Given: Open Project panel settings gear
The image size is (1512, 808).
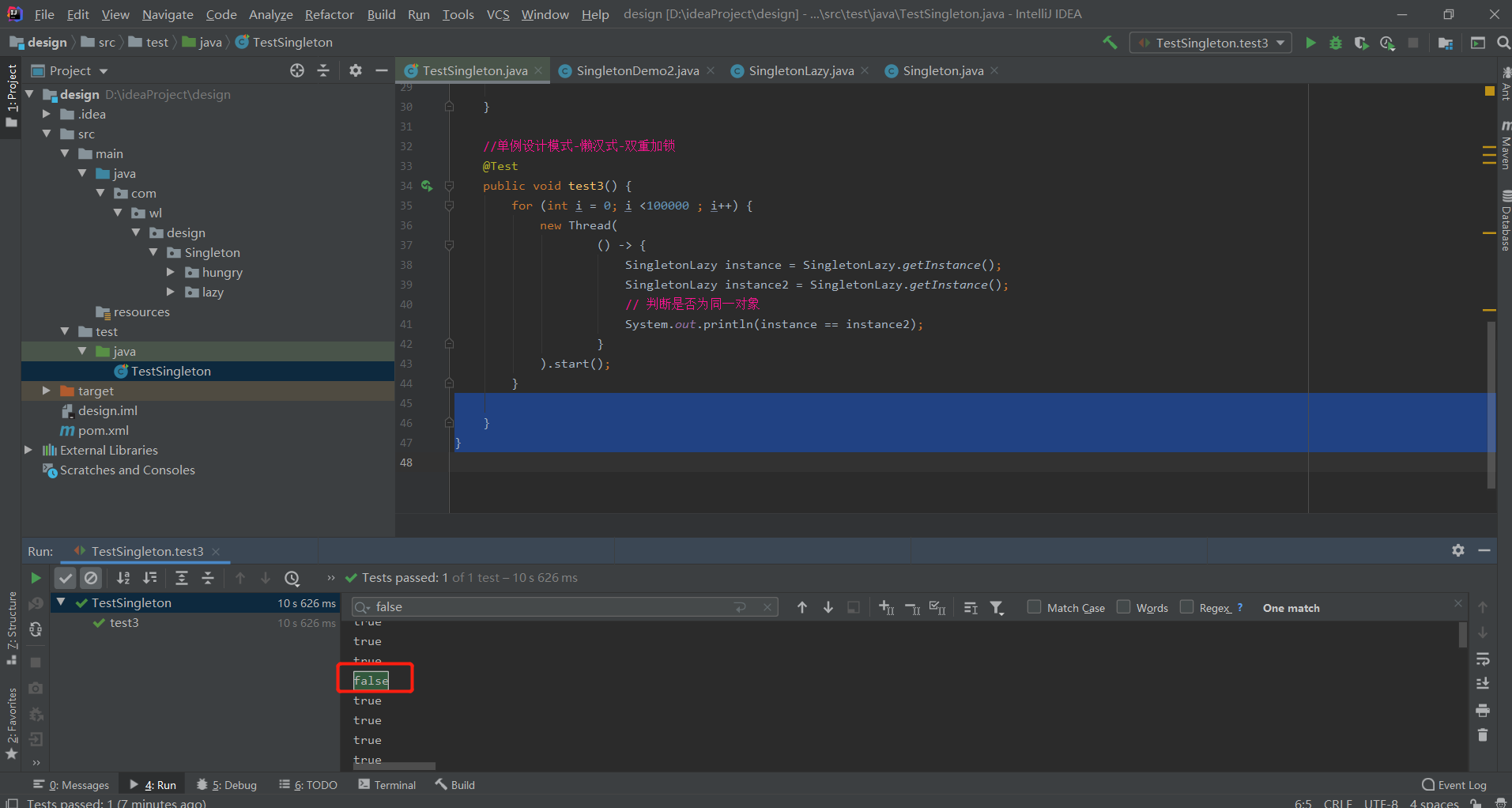Looking at the screenshot, I should click(356, 70).
